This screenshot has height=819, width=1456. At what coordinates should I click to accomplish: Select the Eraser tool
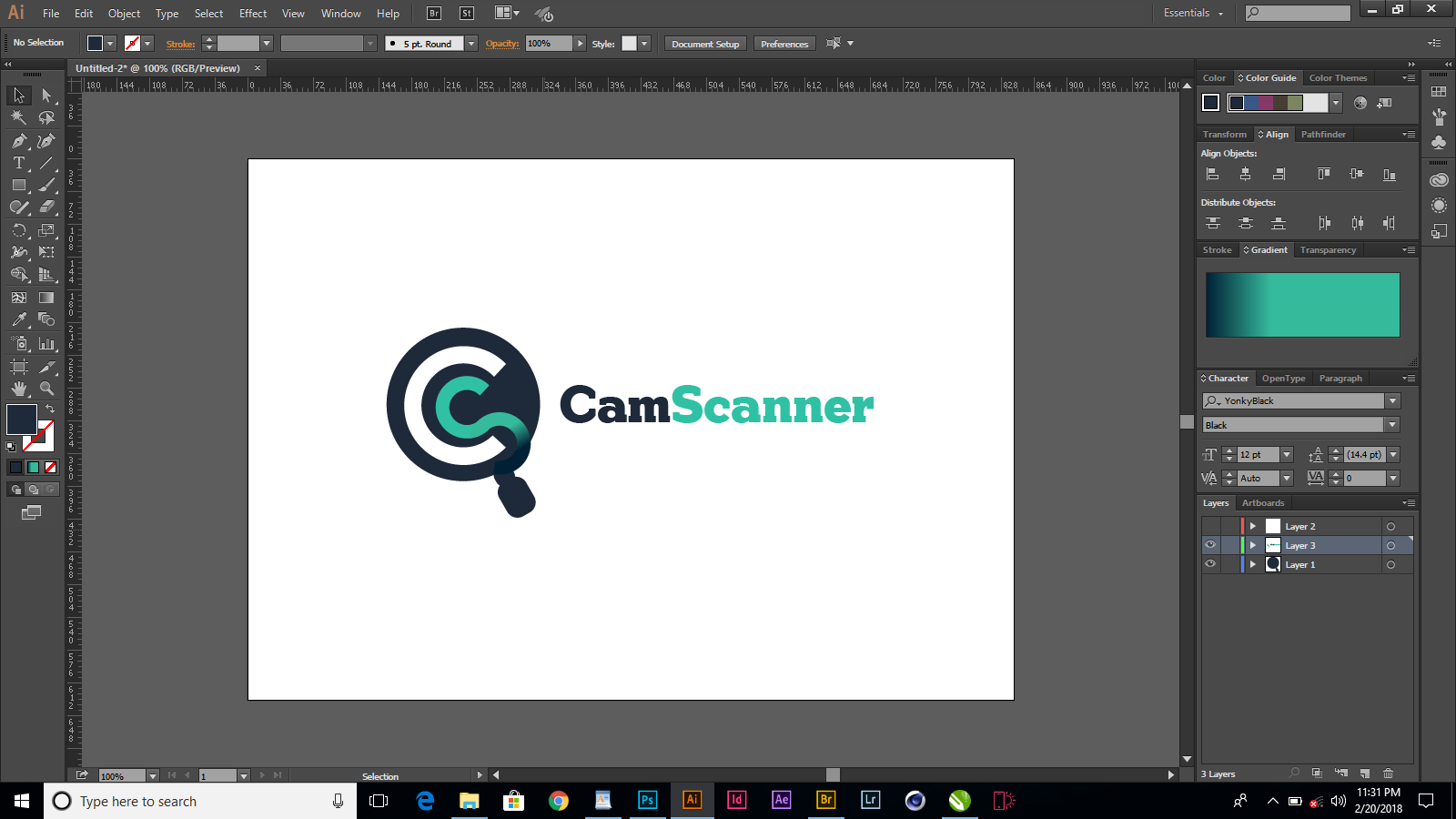pyautogui.click(x=46, y=207)
